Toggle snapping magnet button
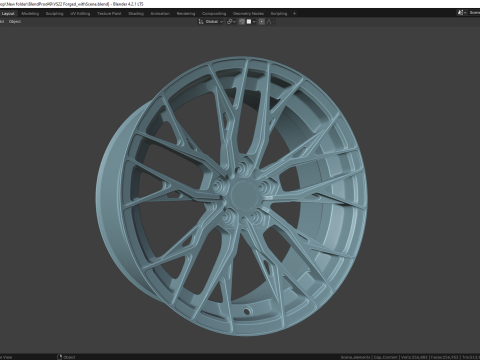Viewport: 480px width, 360px height. [x=242, y=22]
